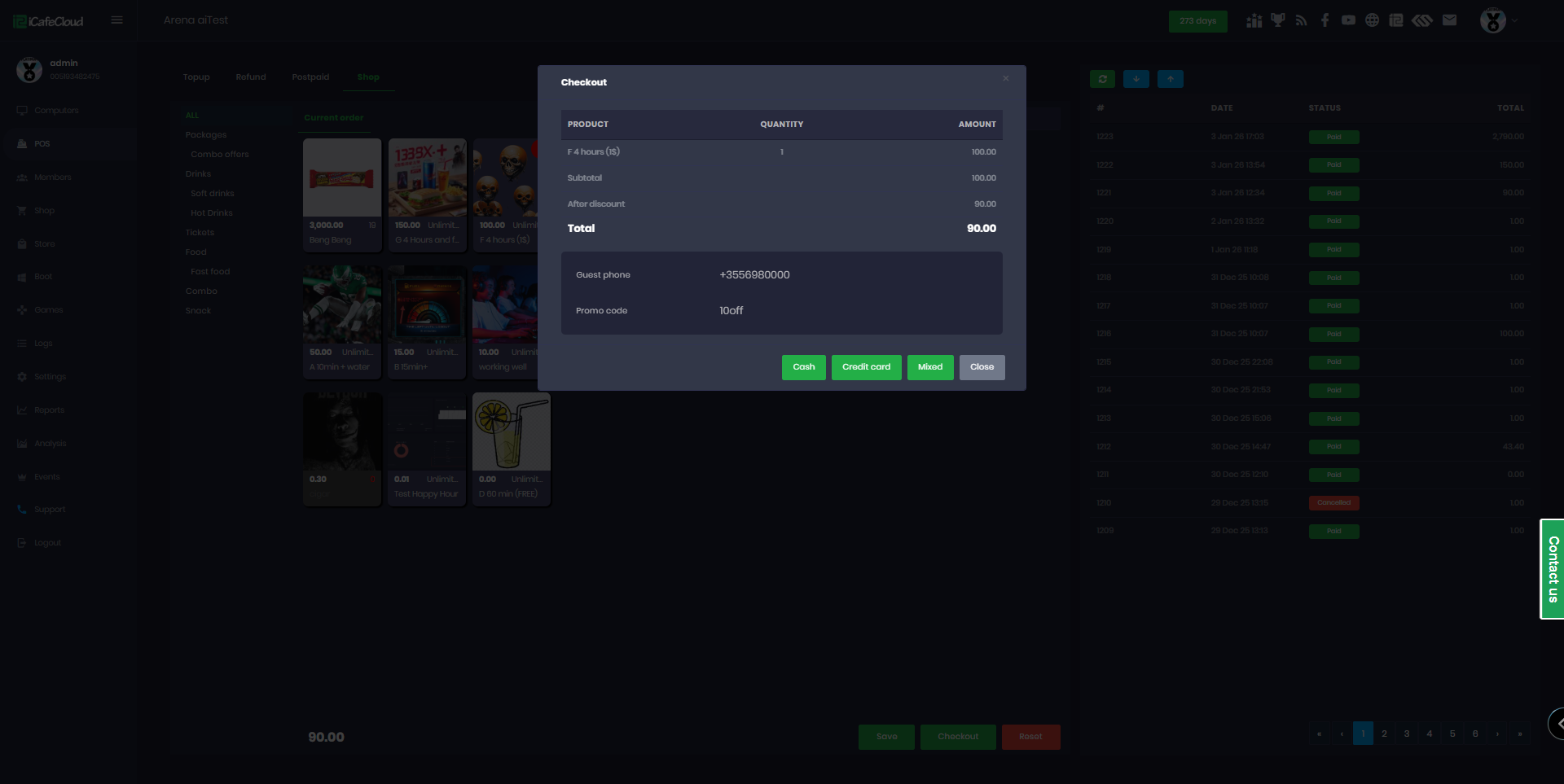Open the Facebook icon link

point(1325,20)
